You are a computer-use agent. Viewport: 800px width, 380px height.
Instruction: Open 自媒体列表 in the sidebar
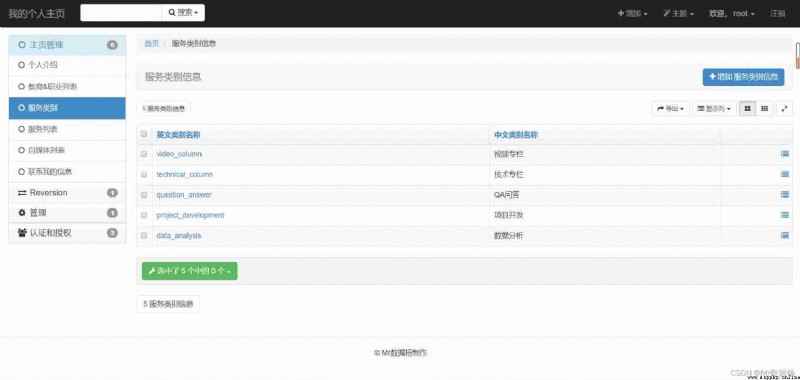(67, 150)
